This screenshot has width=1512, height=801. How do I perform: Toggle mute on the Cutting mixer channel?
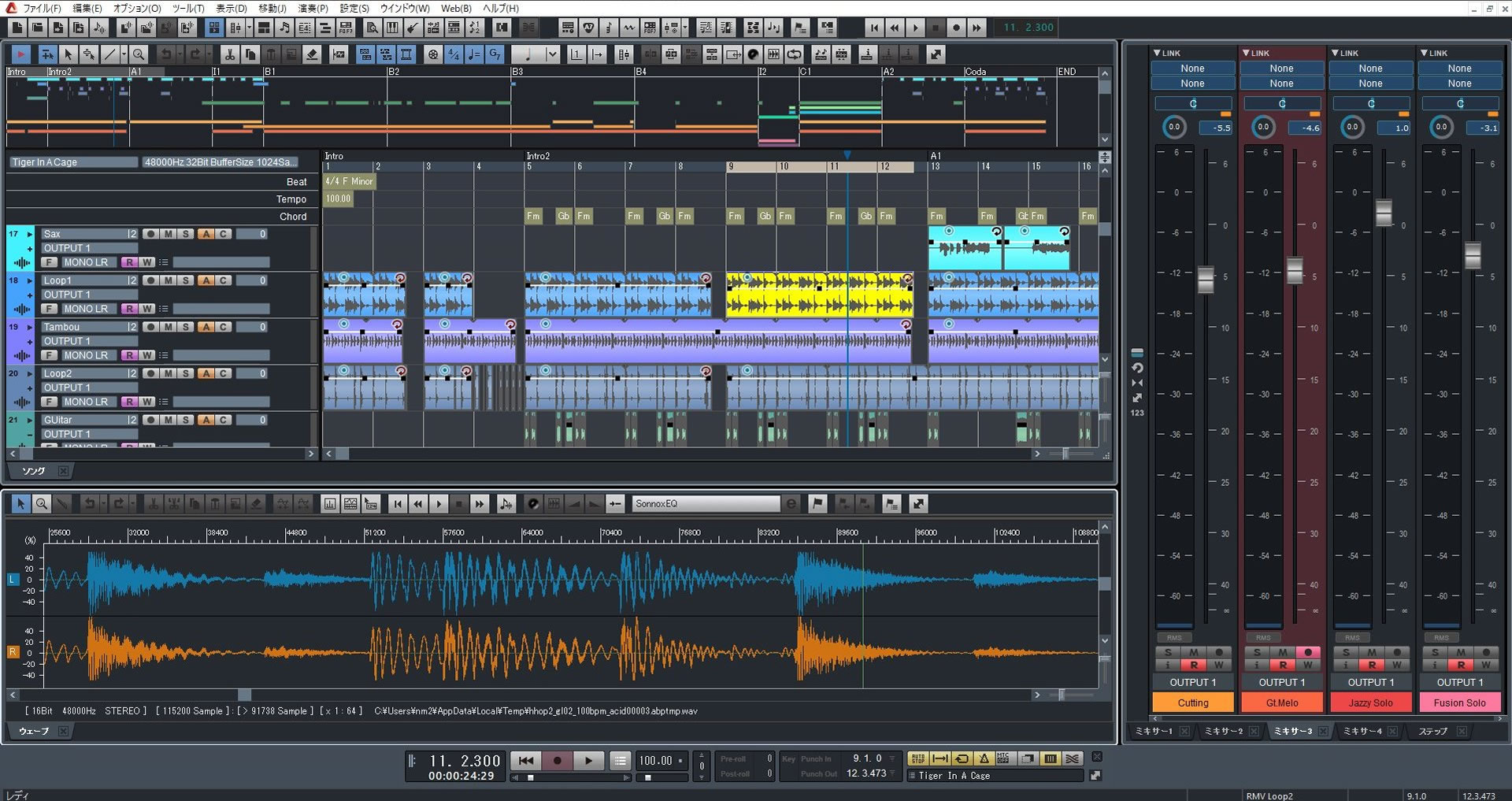coord(1193,652)
